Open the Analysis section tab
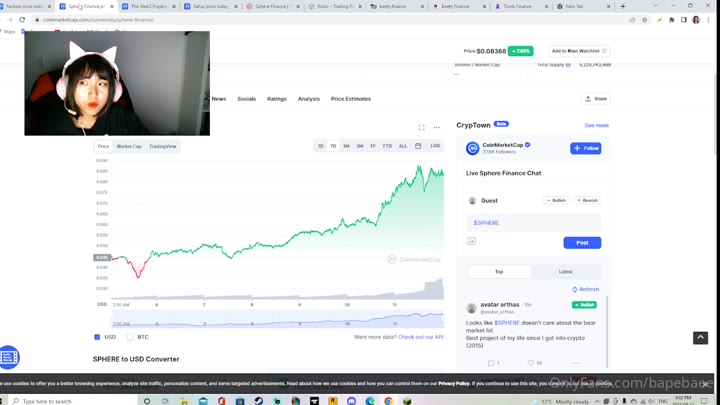 point(309,99)
